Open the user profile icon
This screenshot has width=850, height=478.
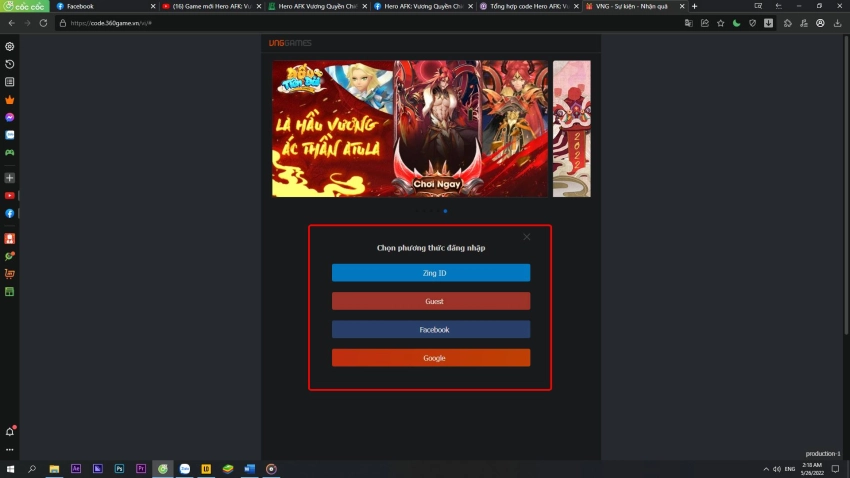point(820,23)
